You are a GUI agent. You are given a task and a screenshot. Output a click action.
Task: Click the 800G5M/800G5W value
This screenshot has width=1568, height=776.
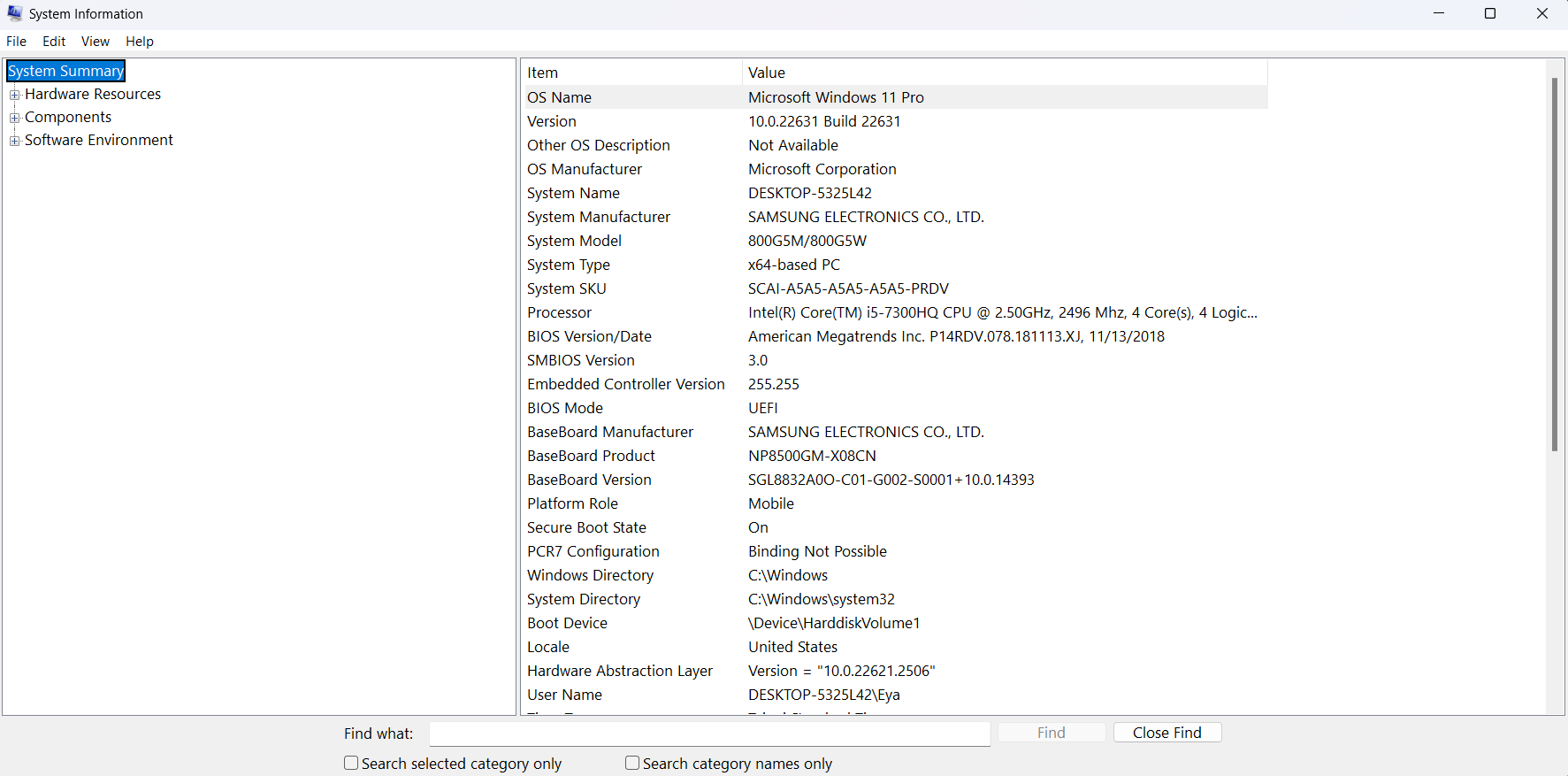(807, 241)
